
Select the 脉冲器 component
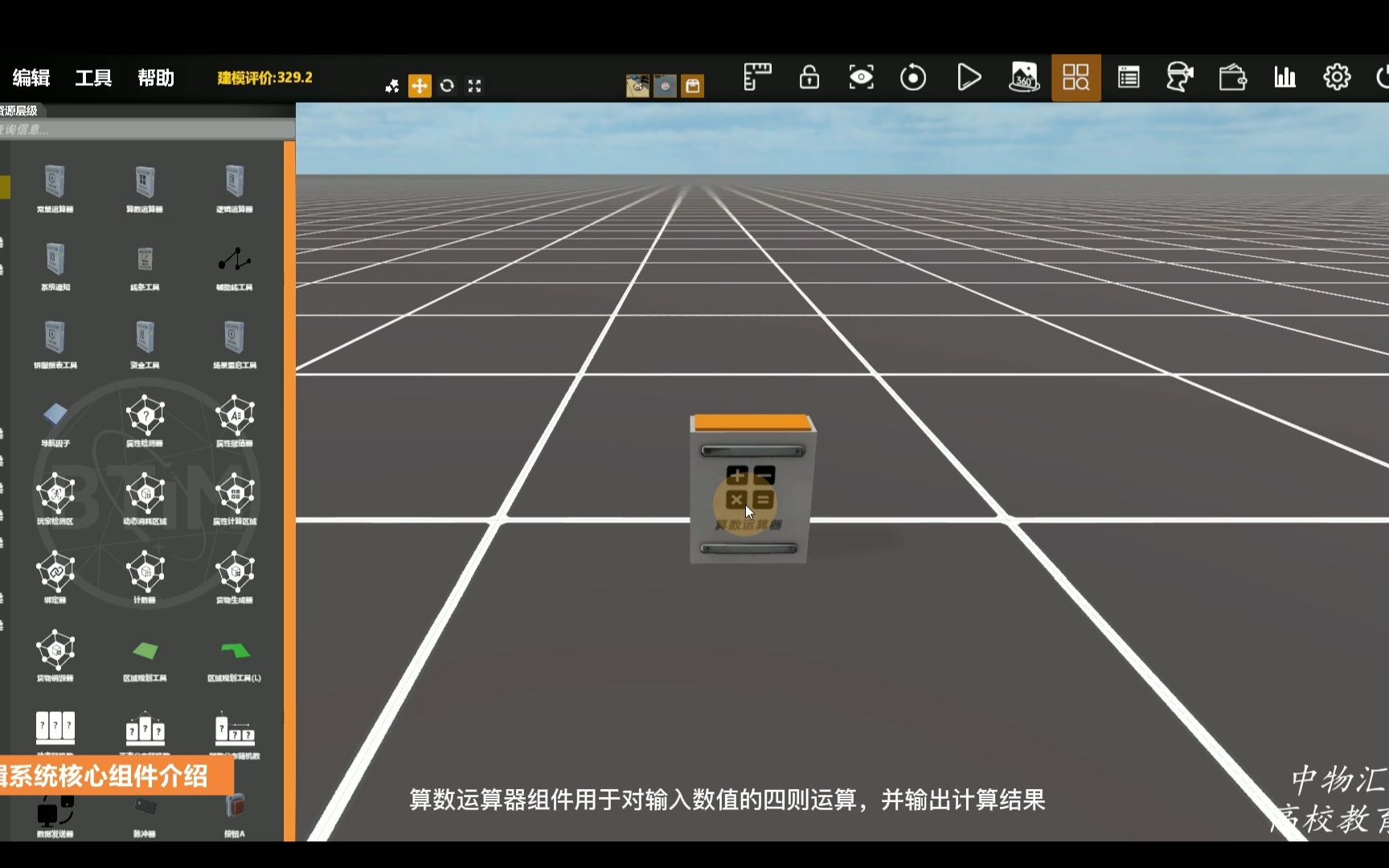coord(145,816)
